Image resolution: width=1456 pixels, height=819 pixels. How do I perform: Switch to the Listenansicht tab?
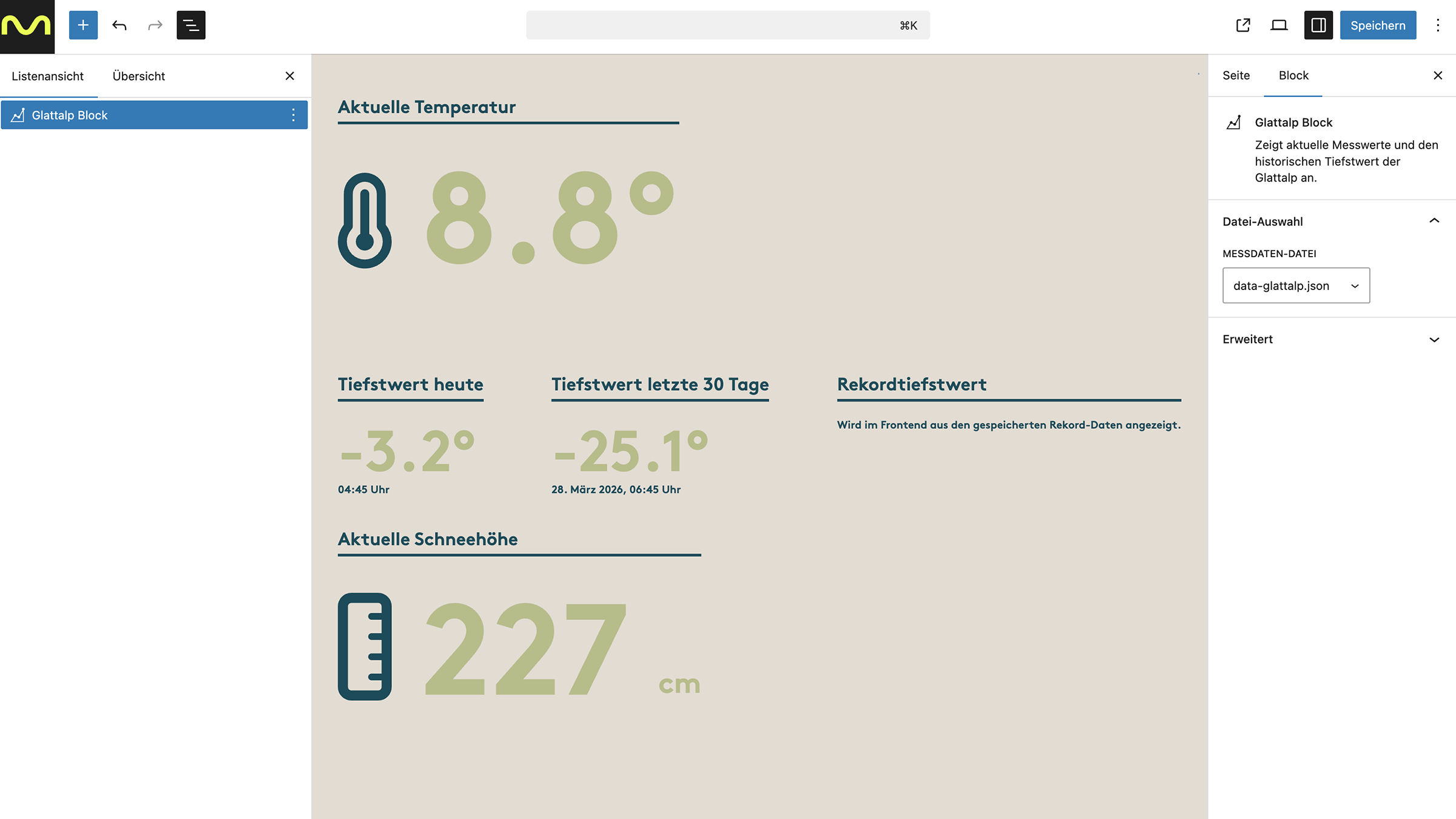pos(48,76)
